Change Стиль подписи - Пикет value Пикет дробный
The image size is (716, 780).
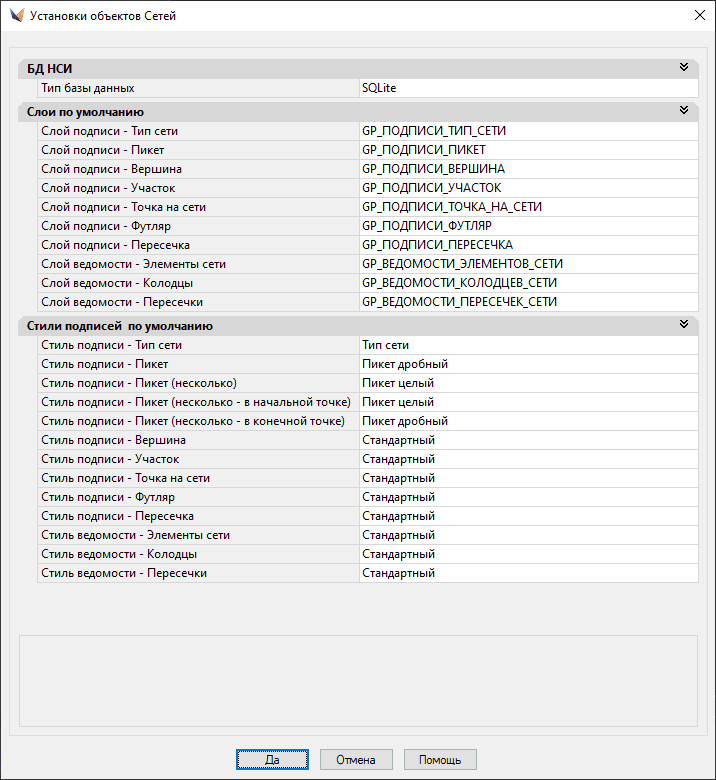pos(528,364)
